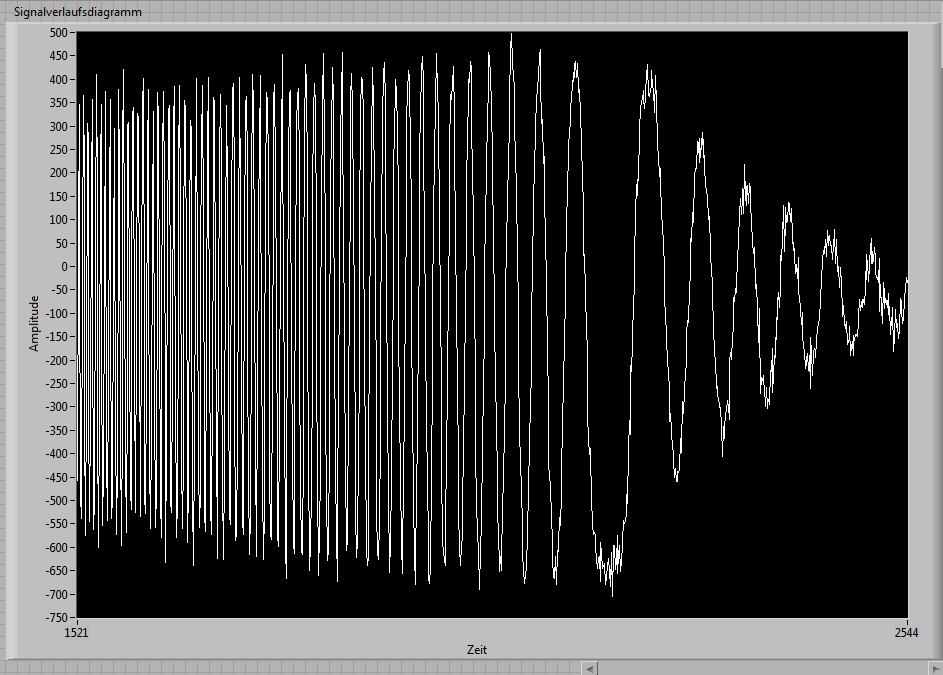
Task: Click the x-axis minimum value 1521
Action: [x=76, y=632]
